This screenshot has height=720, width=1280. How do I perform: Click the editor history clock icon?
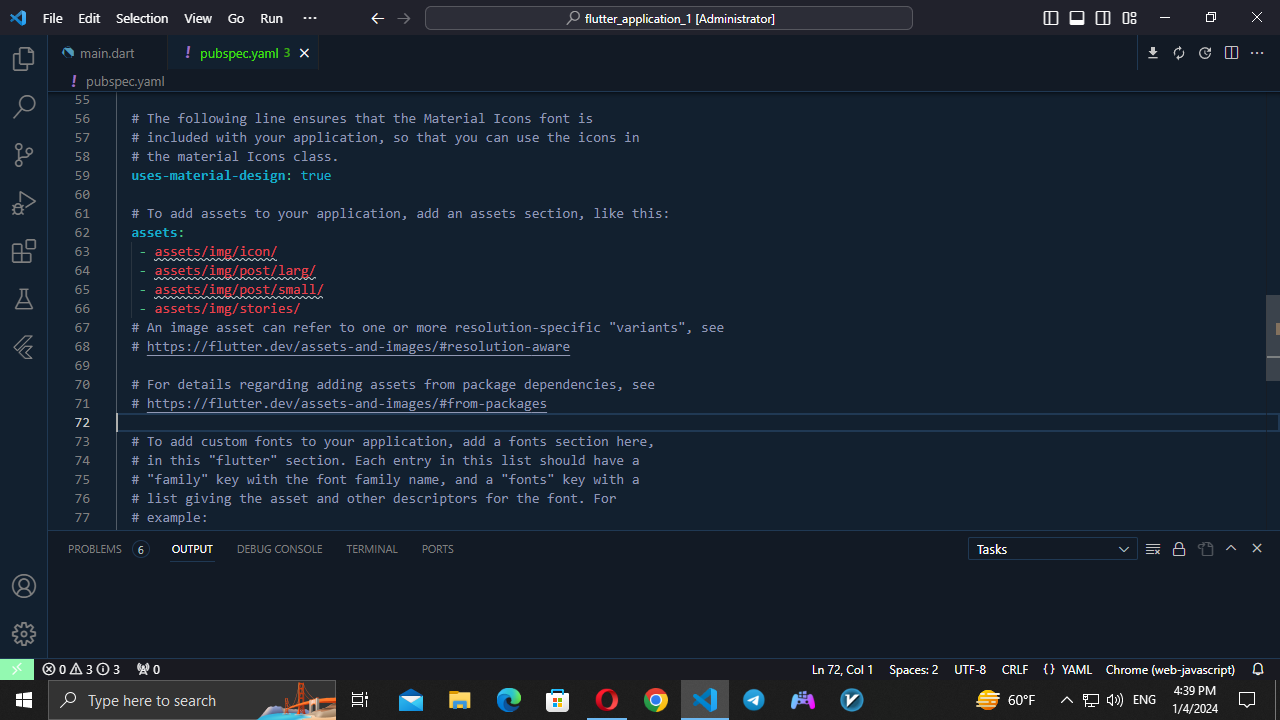(x=1205, y=53)
